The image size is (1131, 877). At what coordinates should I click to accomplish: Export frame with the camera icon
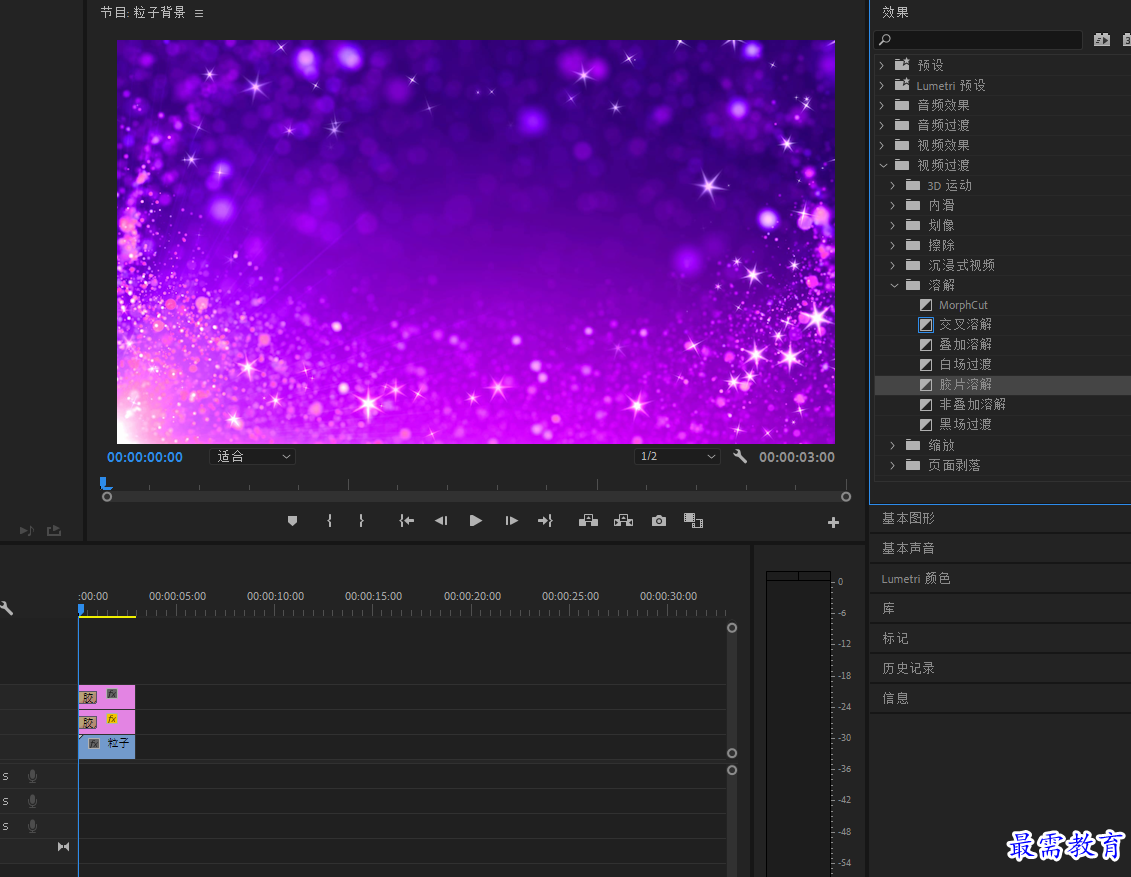[x=659, y=521]
